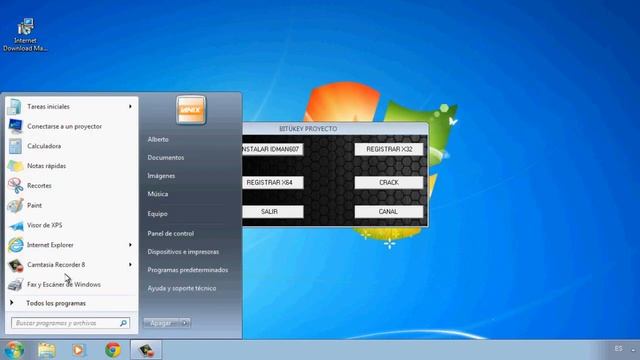
Task: Click the CANAL button
Action: pyautogui.click(x=389, y=212)
